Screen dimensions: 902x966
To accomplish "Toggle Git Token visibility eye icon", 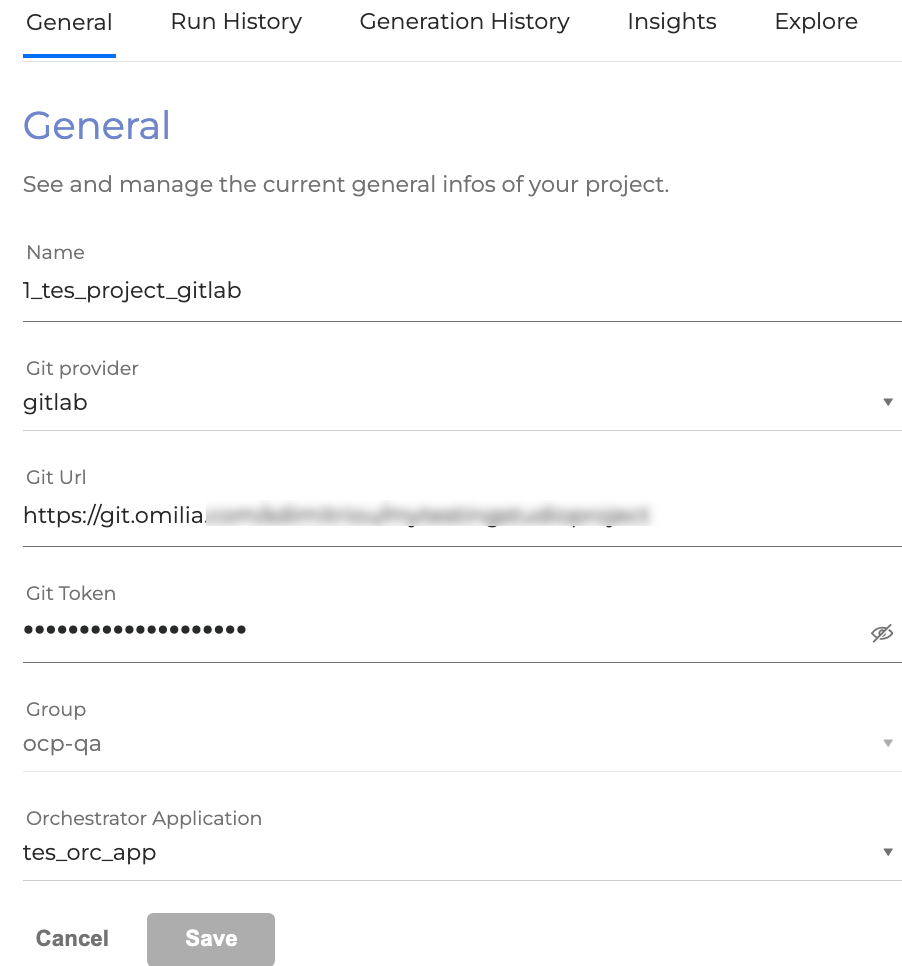I will click(881, 633).
